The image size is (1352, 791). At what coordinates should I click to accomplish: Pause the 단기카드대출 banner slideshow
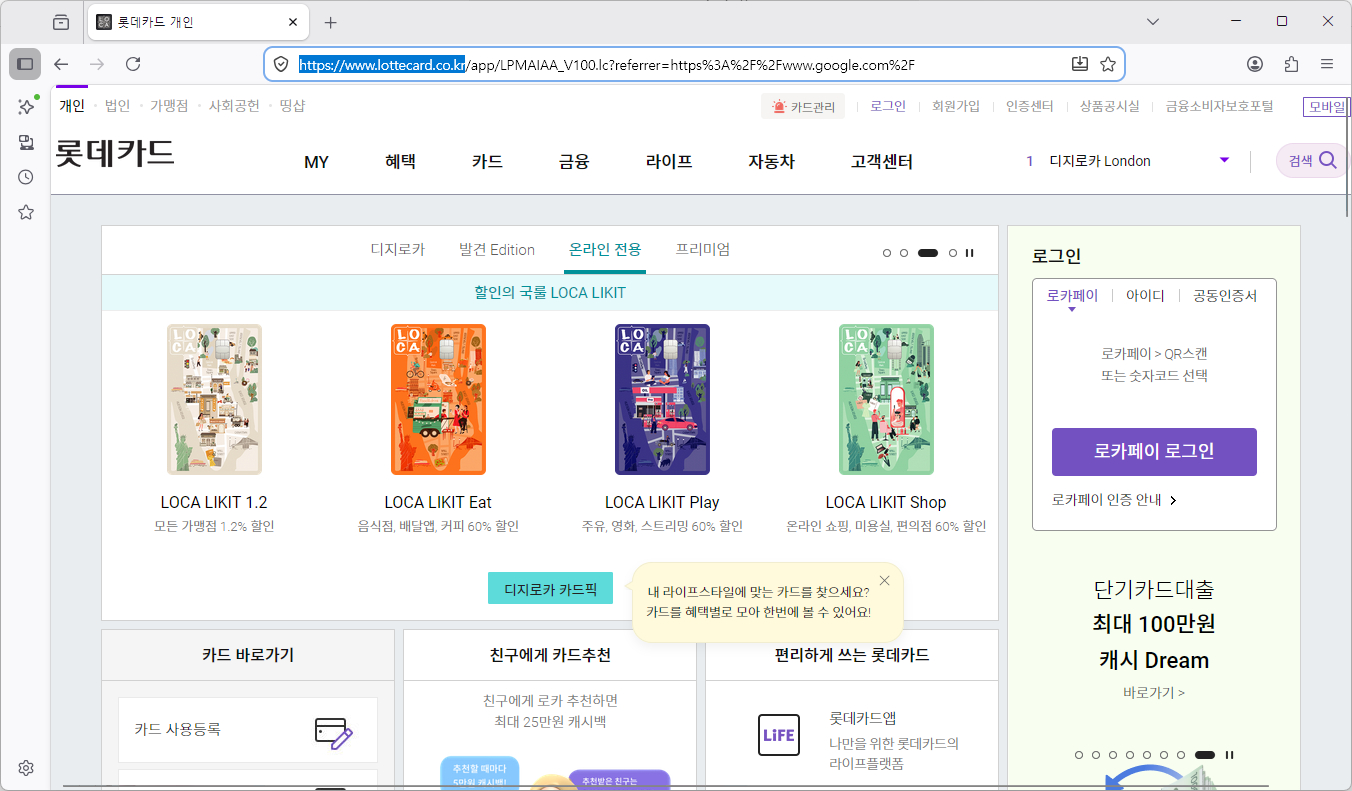click(x=1230, y=755)
